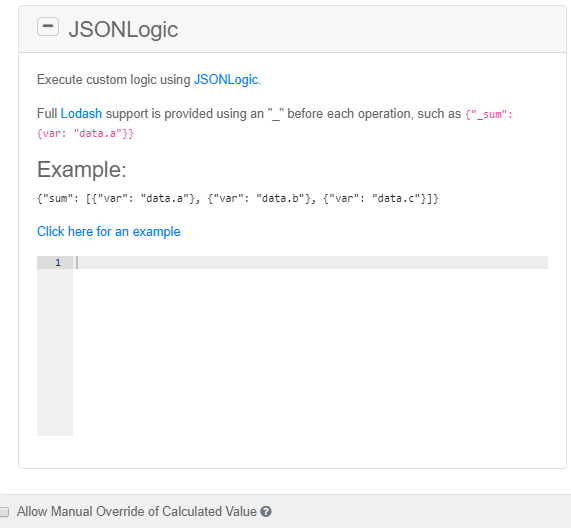This screenshot has width=571, height=528.
Task: Click the empty area inside the code editor
Action: coord(310,351)
